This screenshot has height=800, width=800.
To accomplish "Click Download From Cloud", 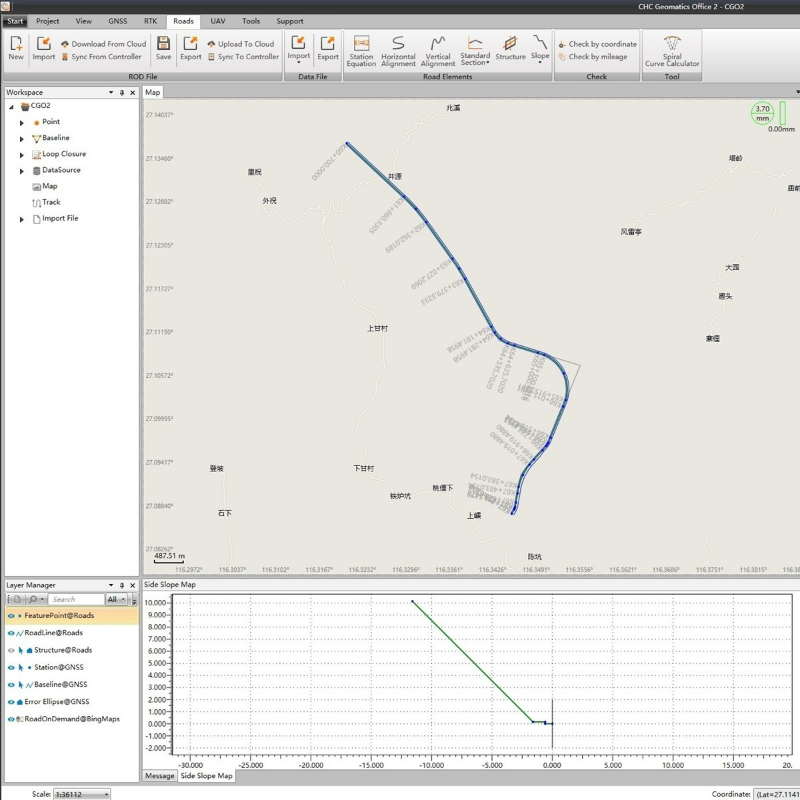I will pos(106,43).
